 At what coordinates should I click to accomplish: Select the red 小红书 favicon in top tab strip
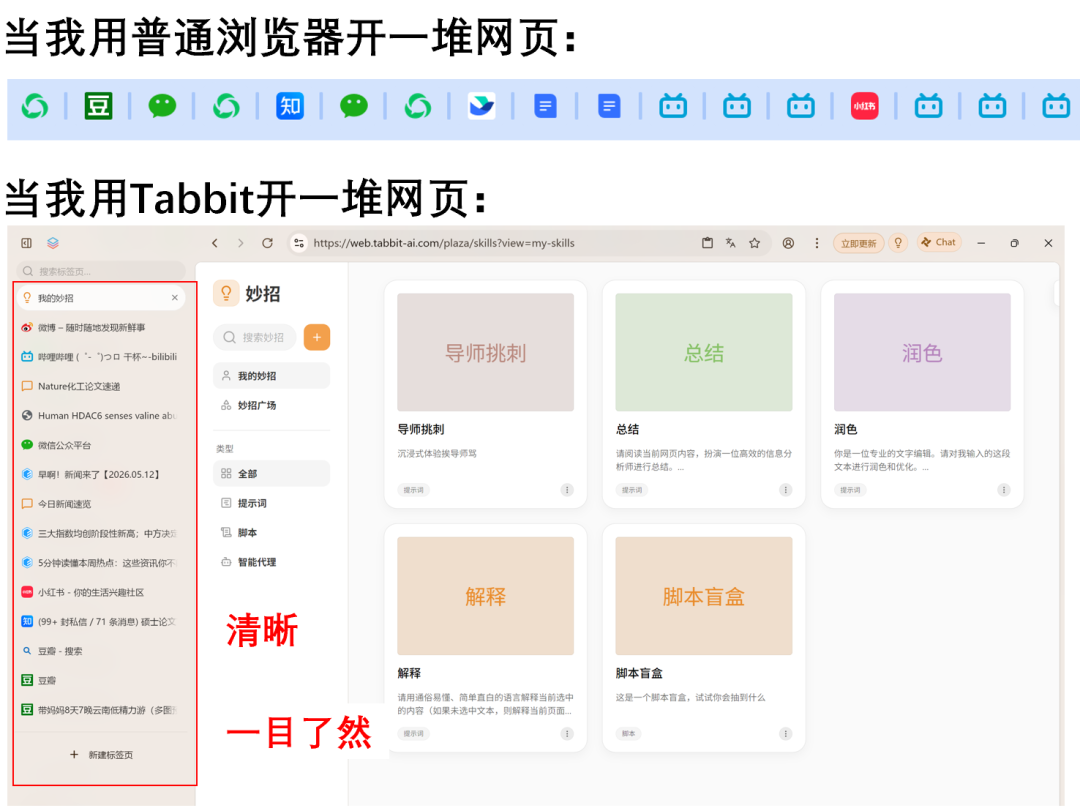pos(864,107)
